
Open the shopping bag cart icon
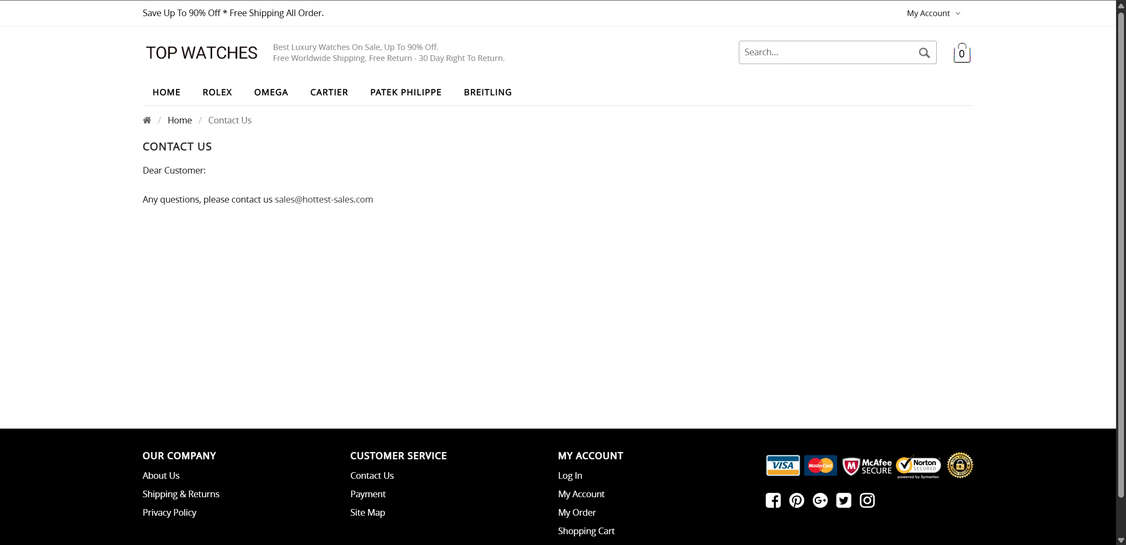[962, 53]
